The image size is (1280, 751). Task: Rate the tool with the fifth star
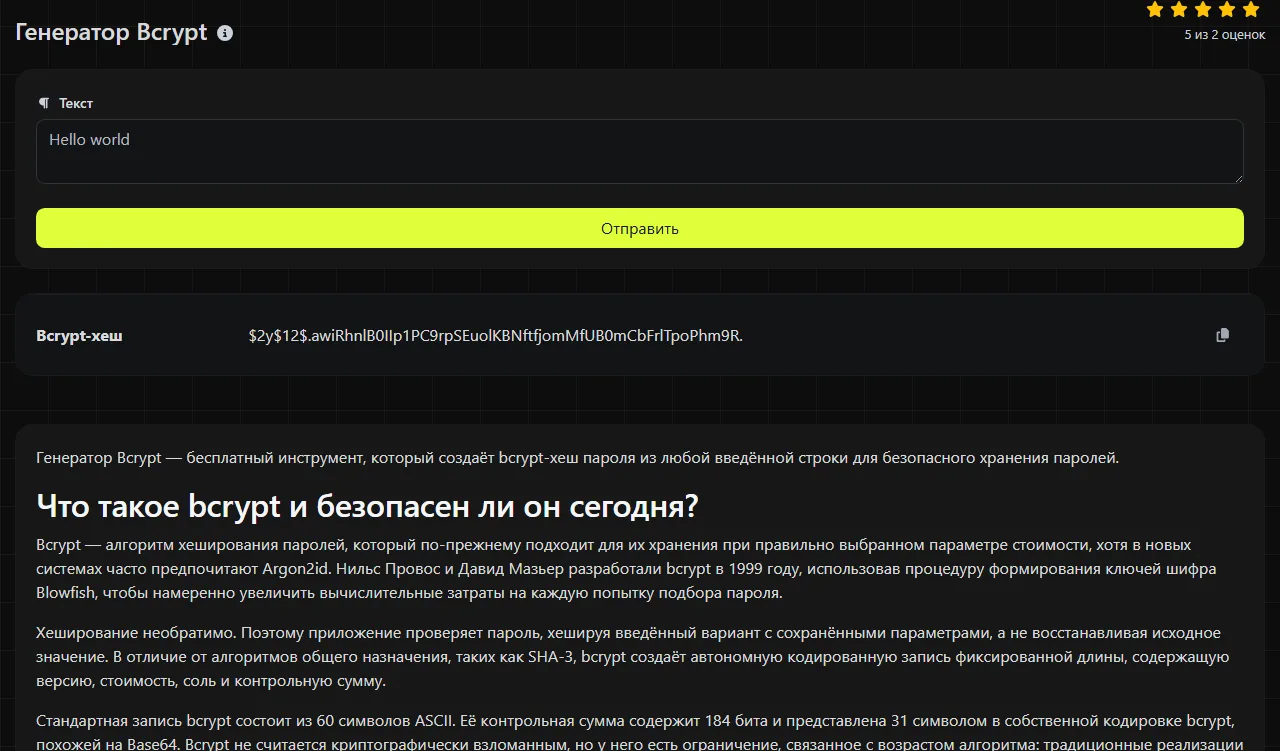(1251, 10)
